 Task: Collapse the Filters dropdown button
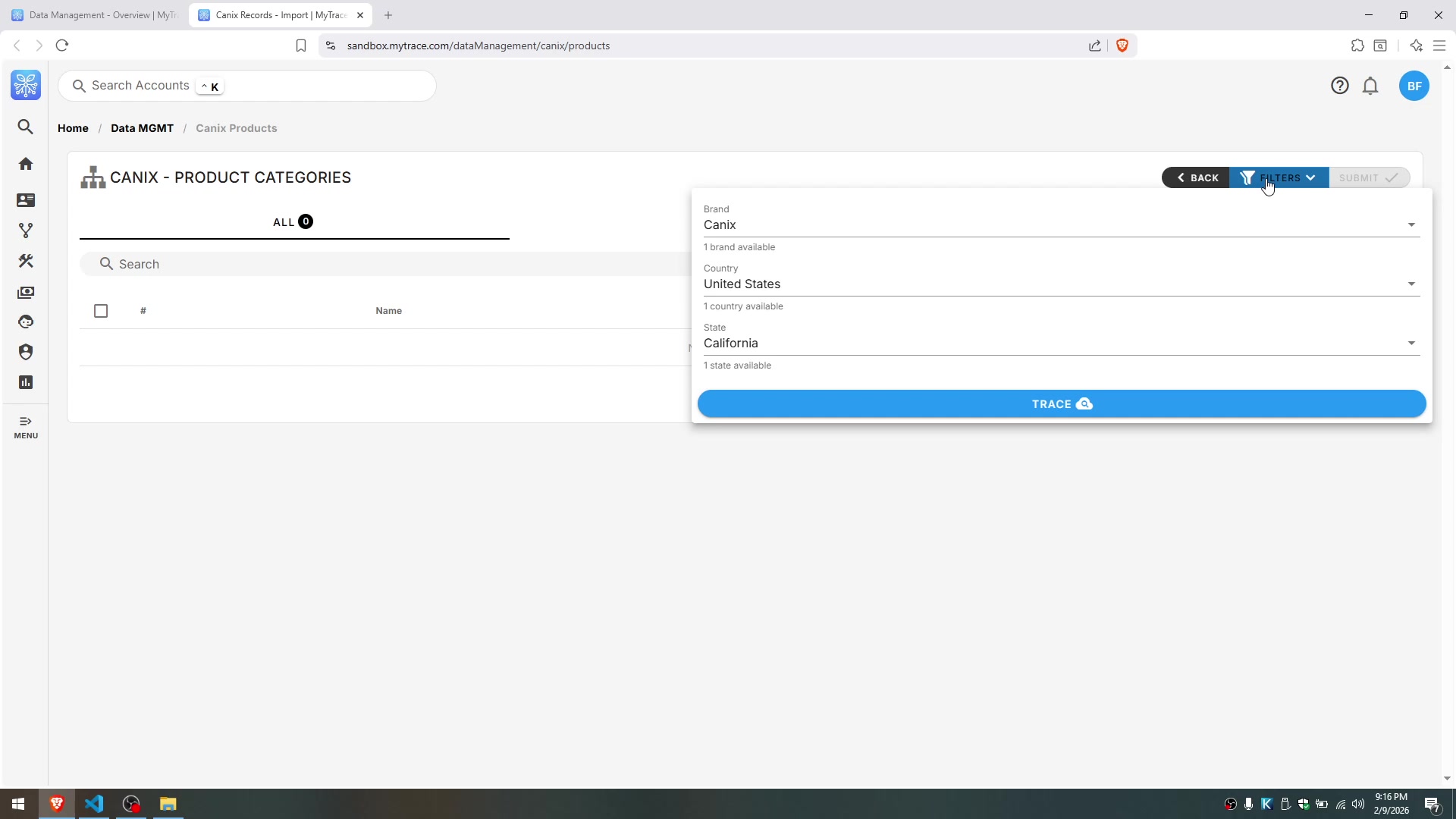[x=1279, y=178]
